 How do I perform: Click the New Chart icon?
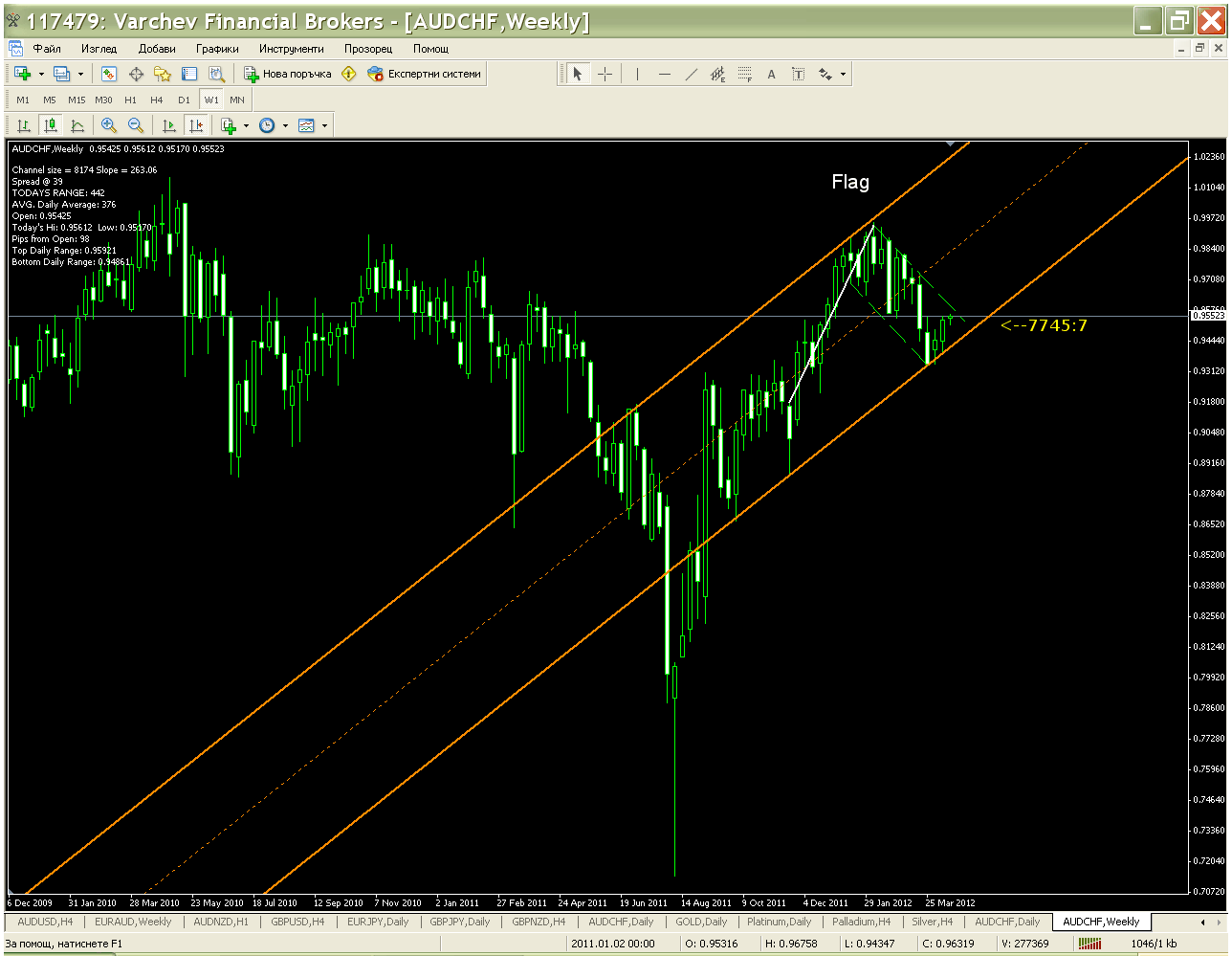(x=22, y=74)
